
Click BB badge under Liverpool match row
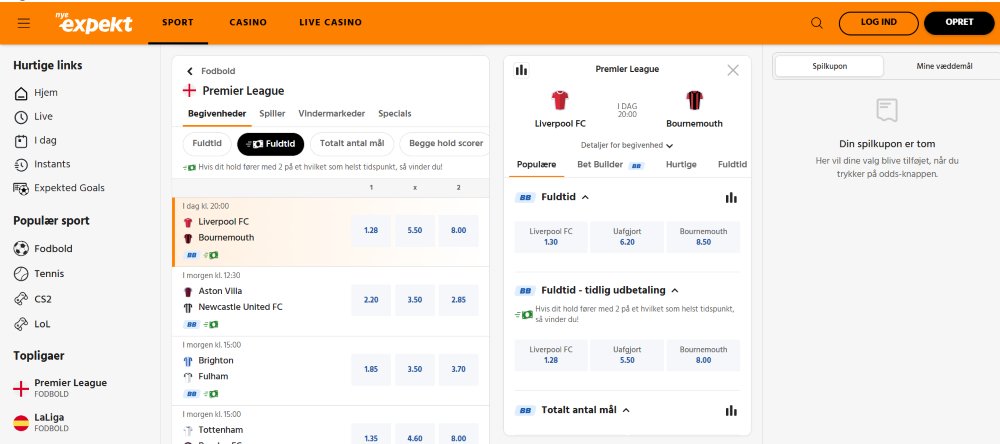click(x=191, y=255)
